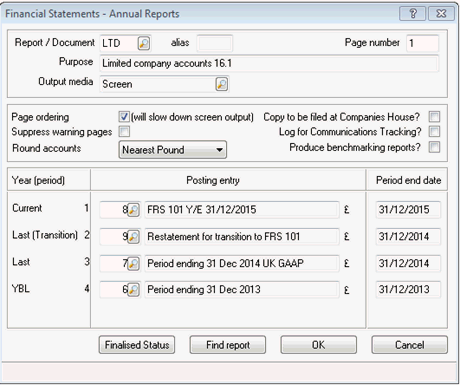Click Last (Transition) period end date field

pyautogui.click(x=408, y=237)
